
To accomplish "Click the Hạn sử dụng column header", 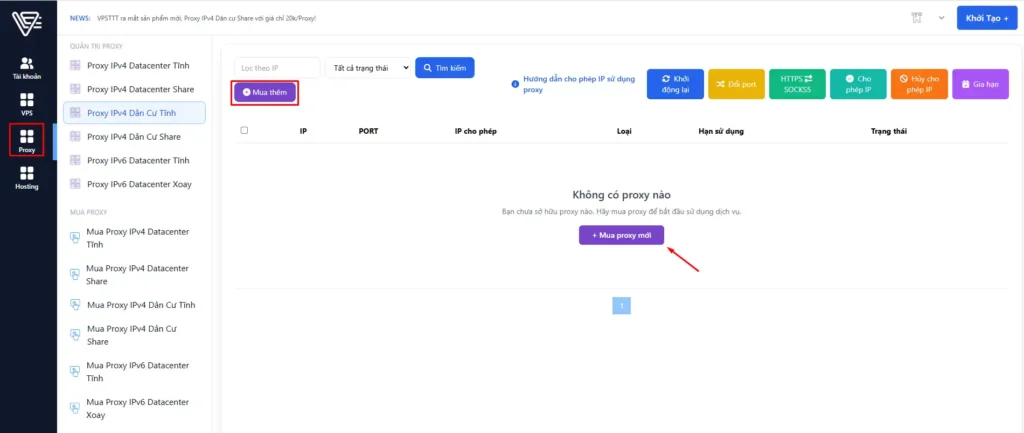I will tap(721, 131).
